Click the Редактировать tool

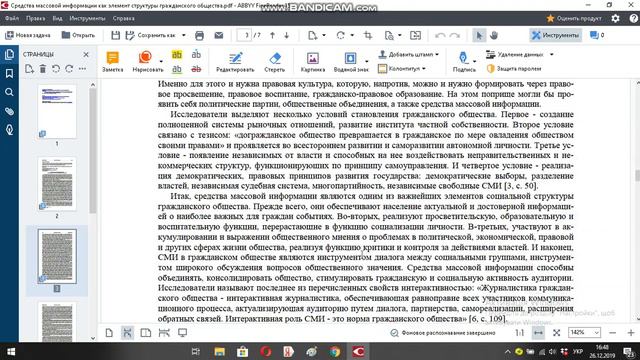coord(235,62)
